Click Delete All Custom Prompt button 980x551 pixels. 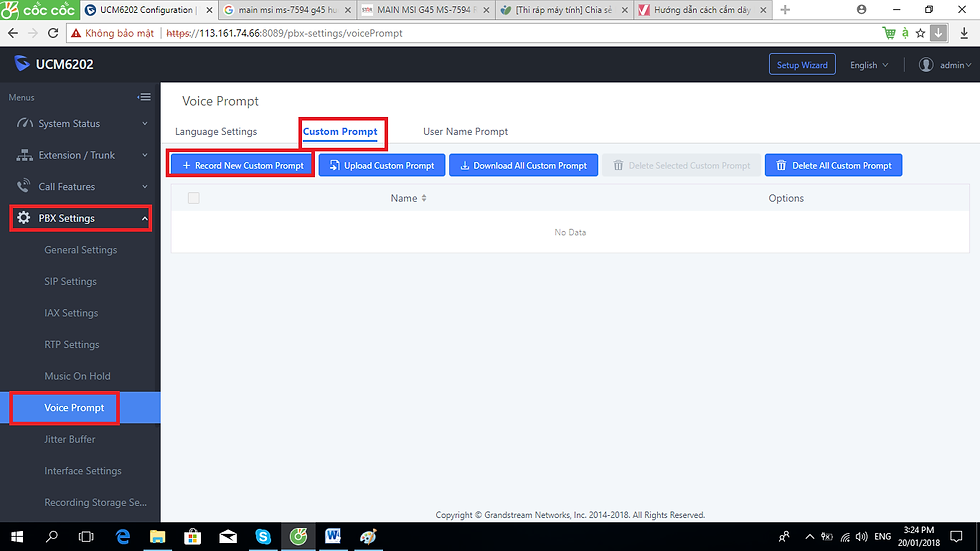coord(833,166)
